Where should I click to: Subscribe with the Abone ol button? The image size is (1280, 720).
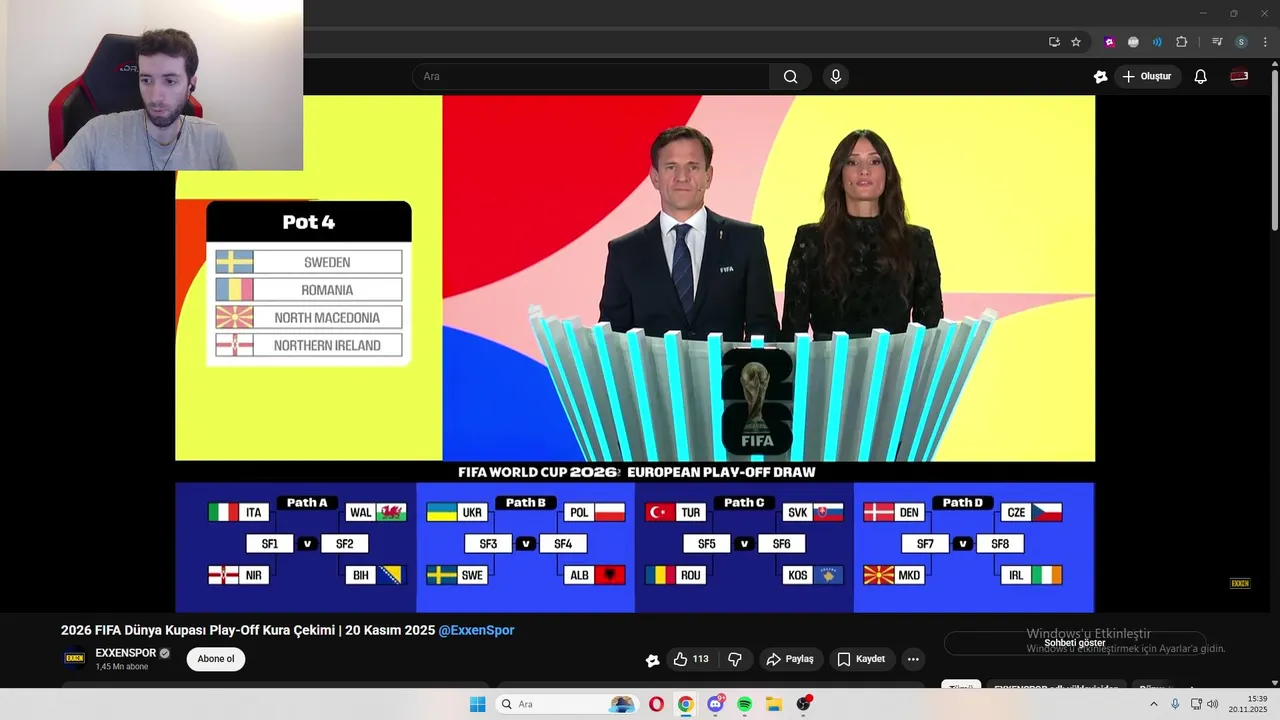coord(216,659)
